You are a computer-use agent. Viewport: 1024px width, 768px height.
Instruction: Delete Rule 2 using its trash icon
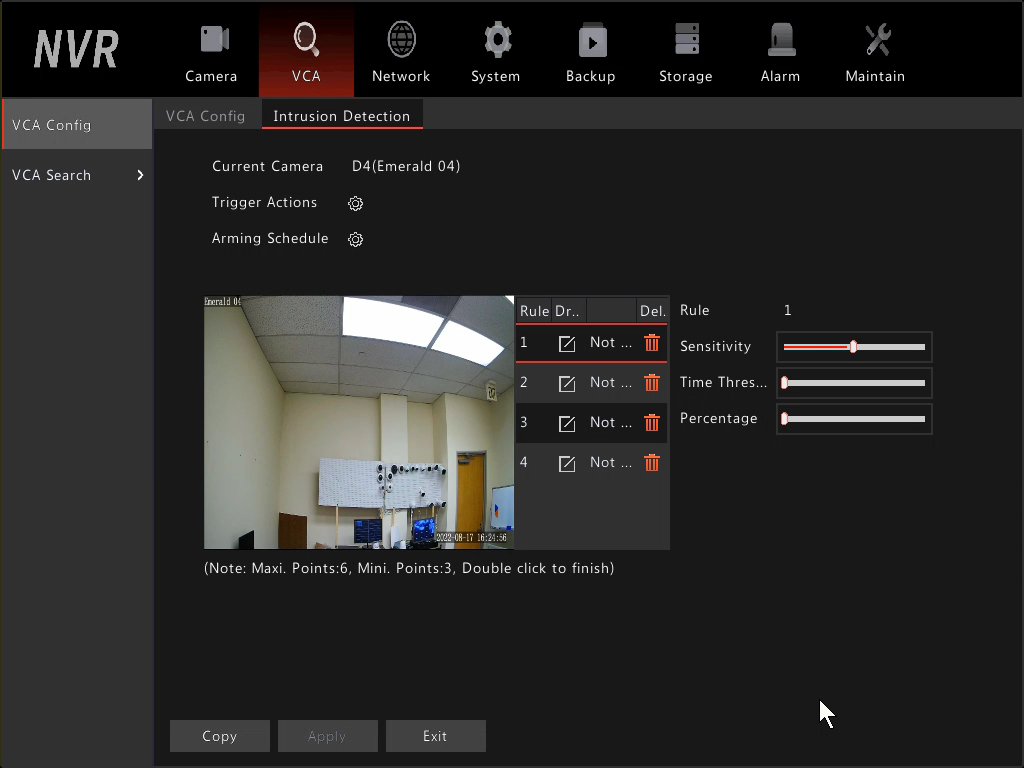[x=651, y=382]
